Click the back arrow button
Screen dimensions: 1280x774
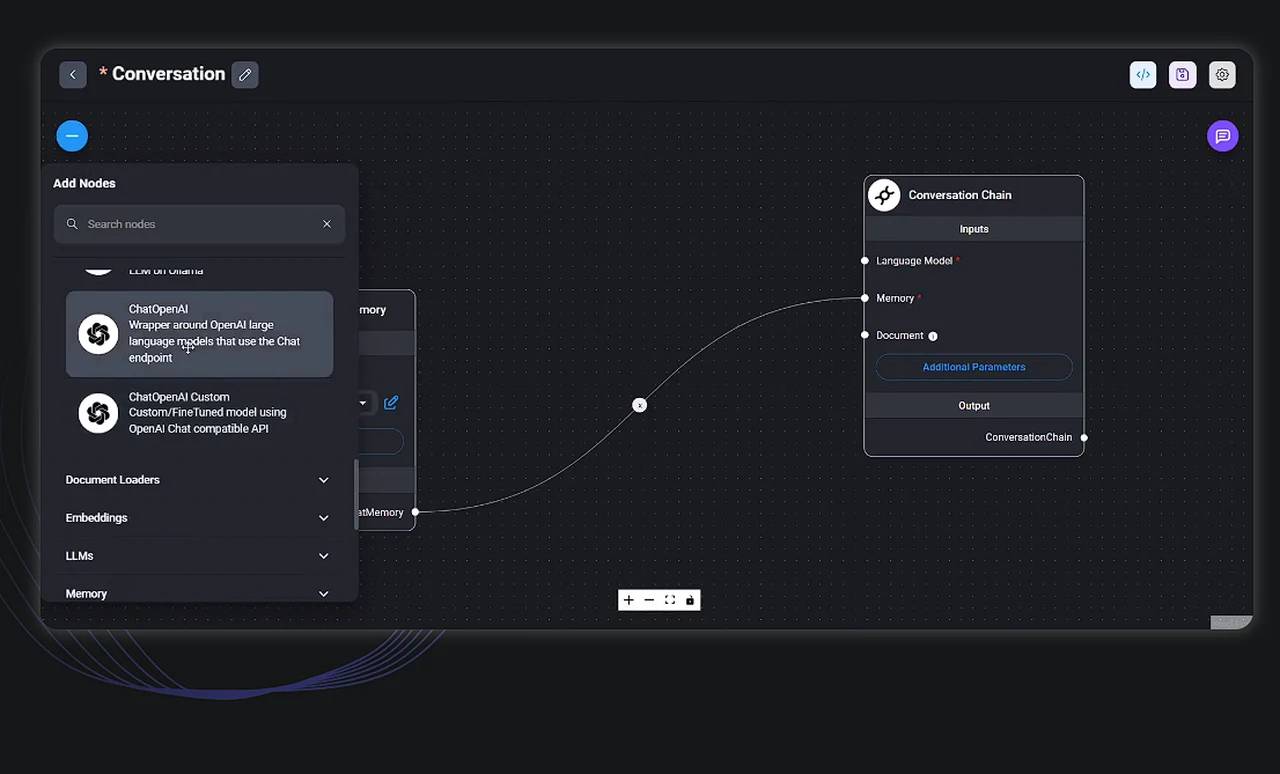73,75
